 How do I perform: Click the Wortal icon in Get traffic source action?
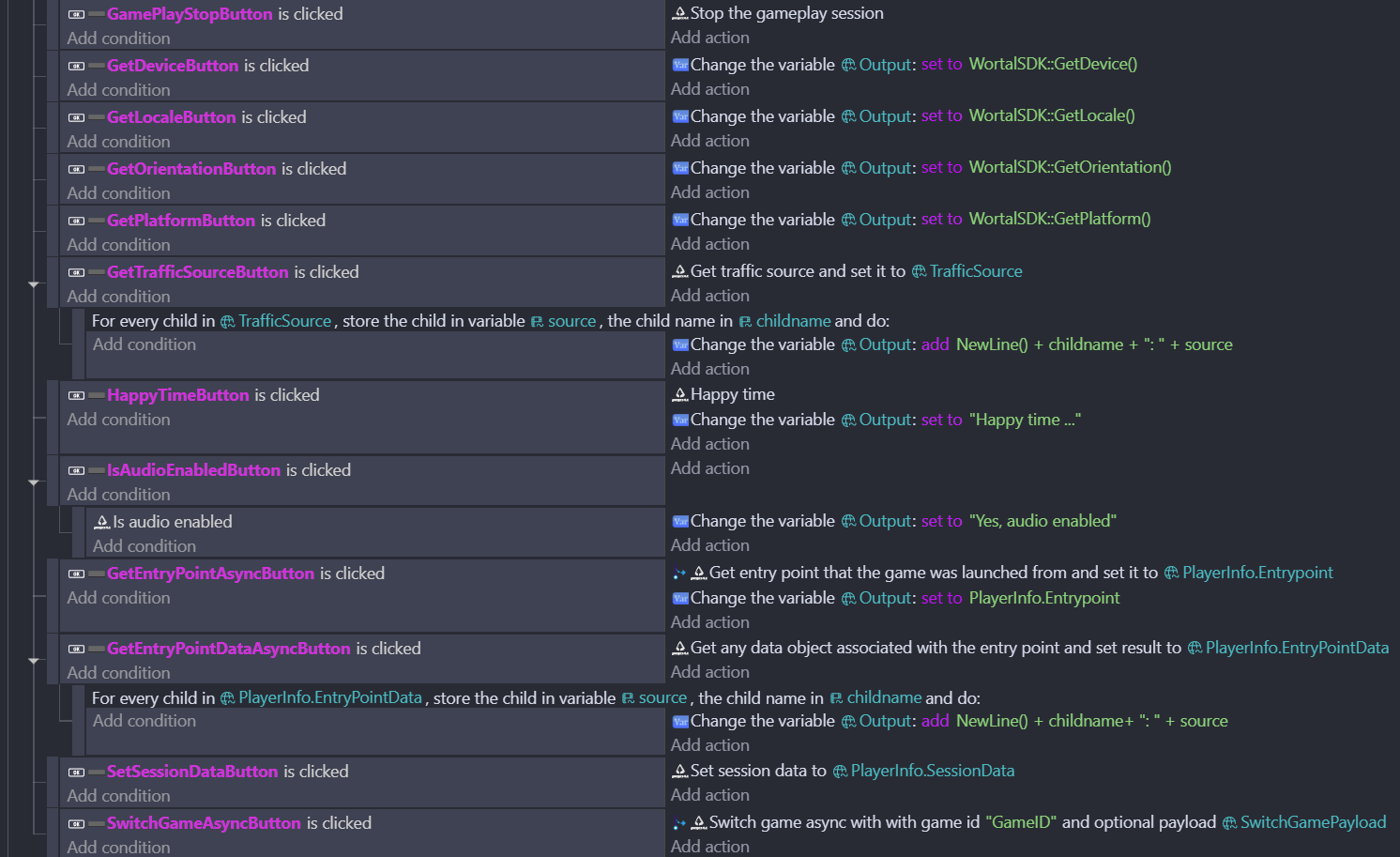(680, 270)
